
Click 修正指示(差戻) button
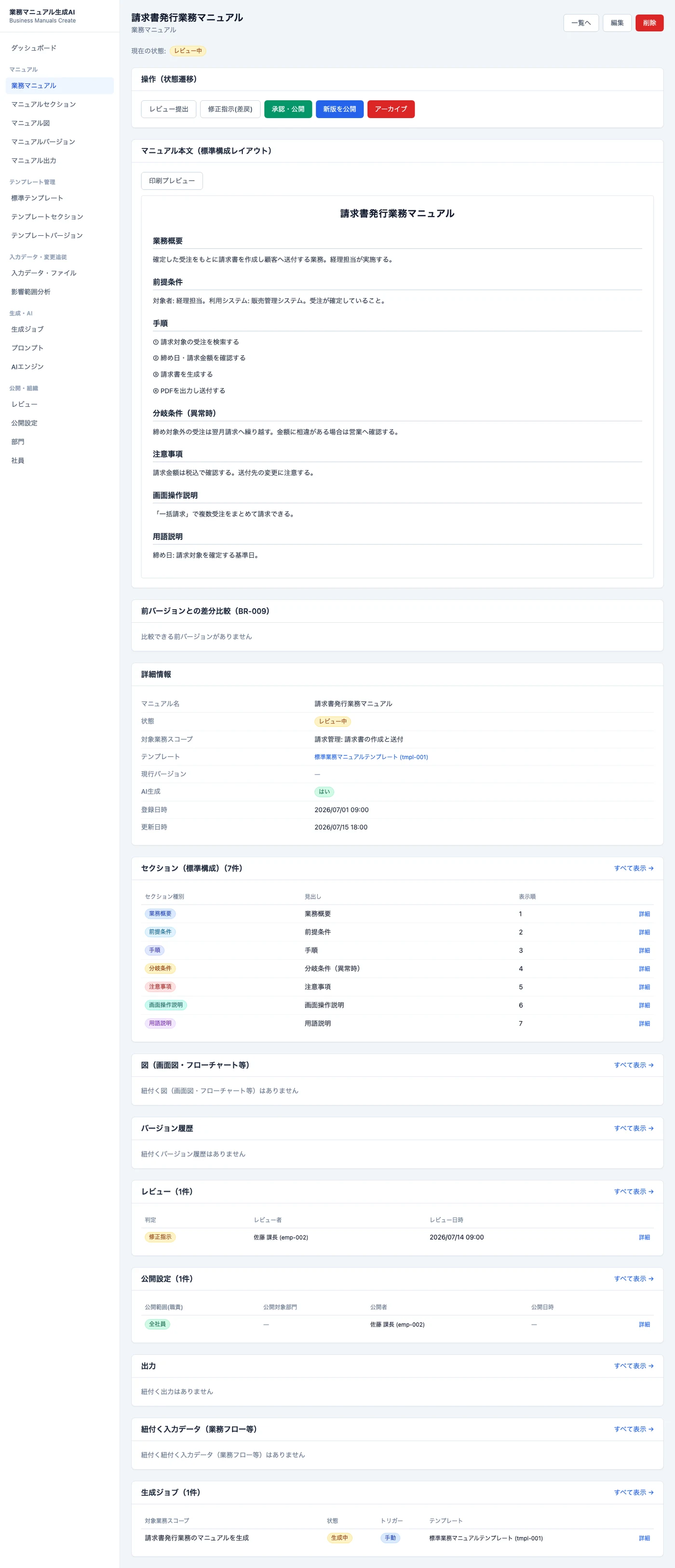click(x=230, y=109)
